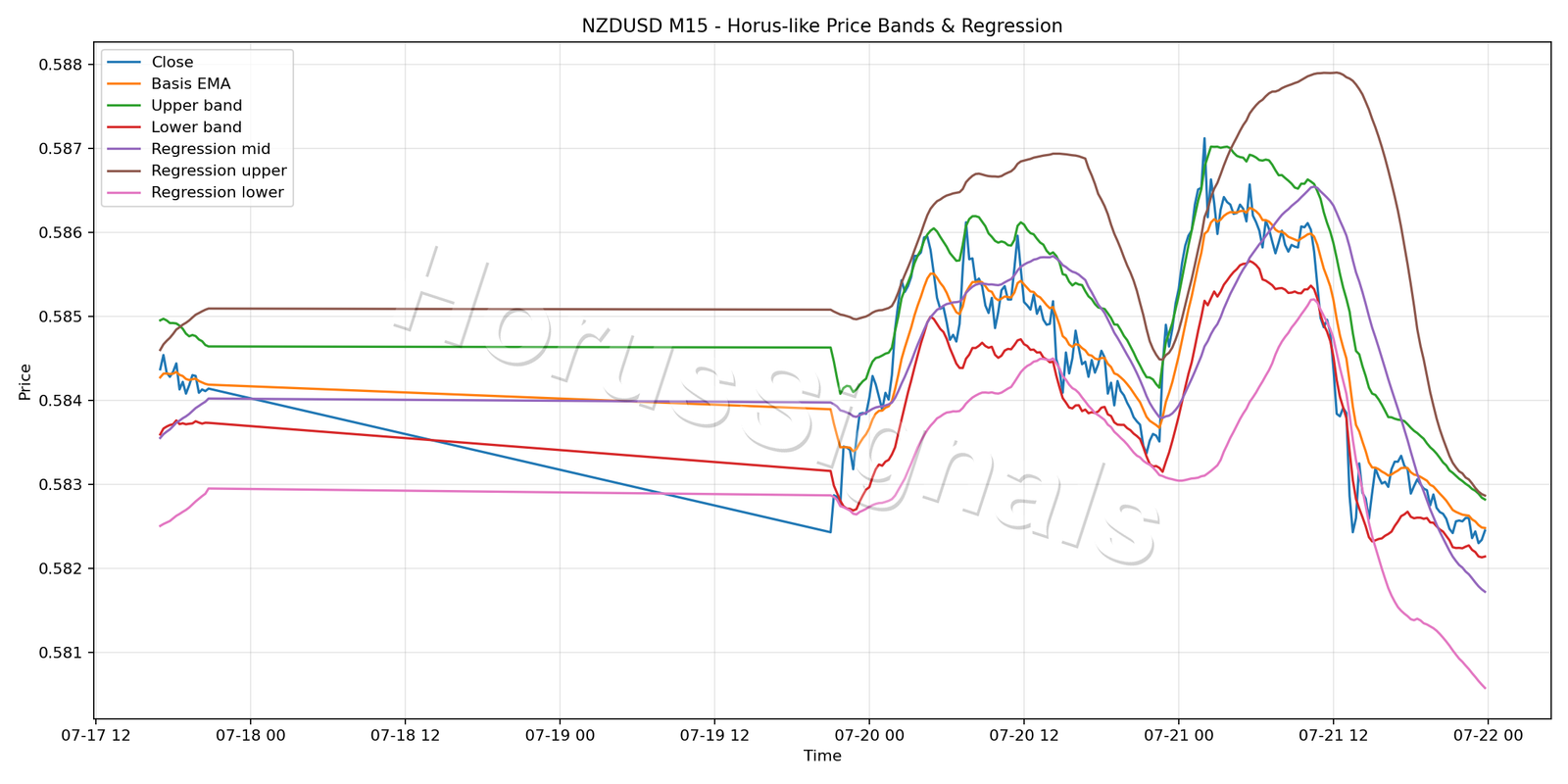Screen dimensions: 1568x784
Task: Click the x-axis tick label '07-20 12'
Action: [1023, 735]
